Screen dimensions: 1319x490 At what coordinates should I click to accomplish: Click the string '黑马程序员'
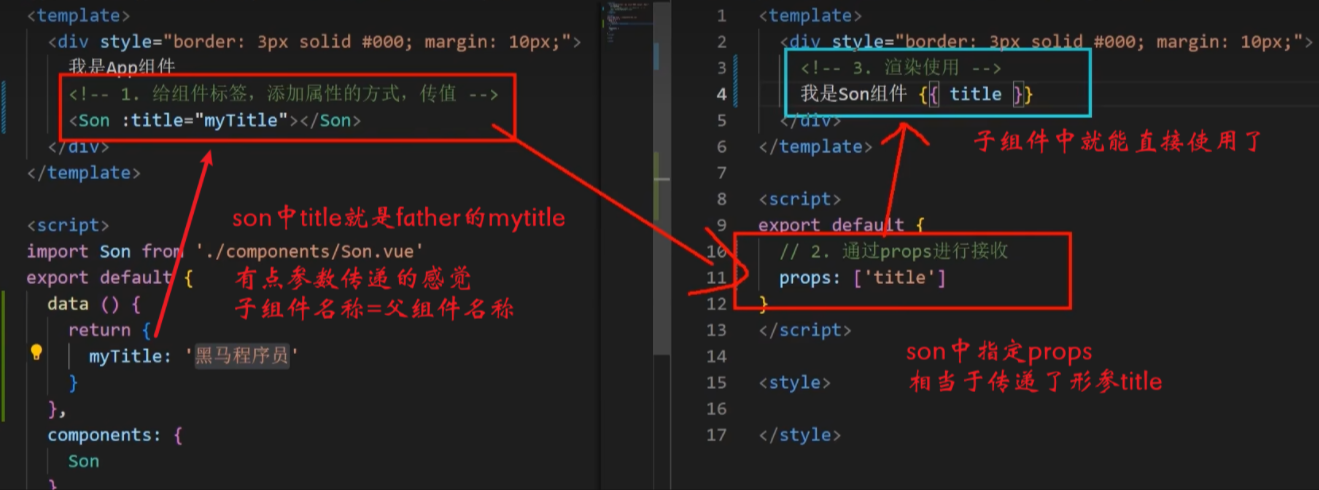pyautogui.click(x=242, y=355)
